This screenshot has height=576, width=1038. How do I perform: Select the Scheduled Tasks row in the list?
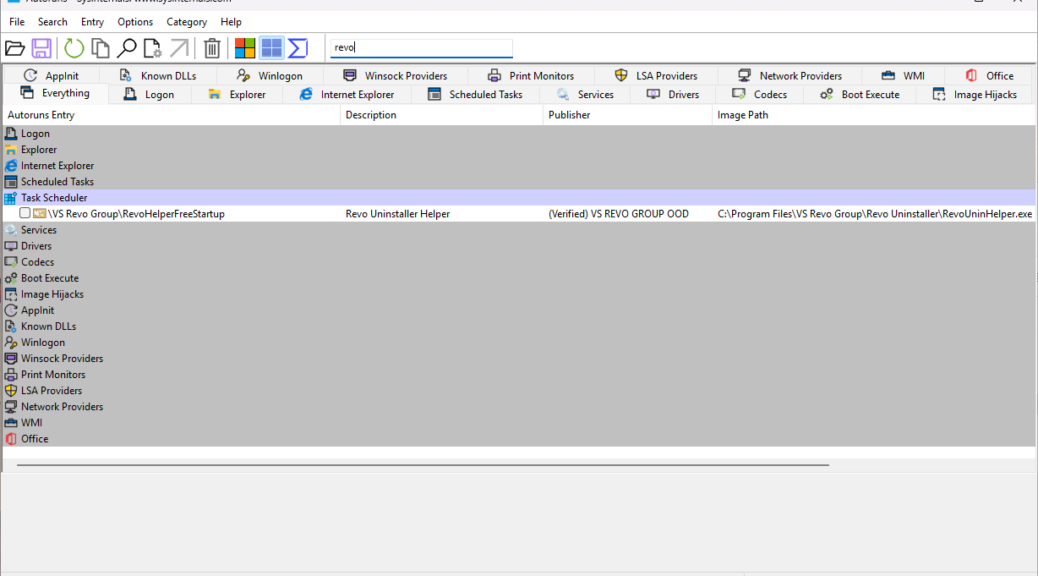point(519,181)
